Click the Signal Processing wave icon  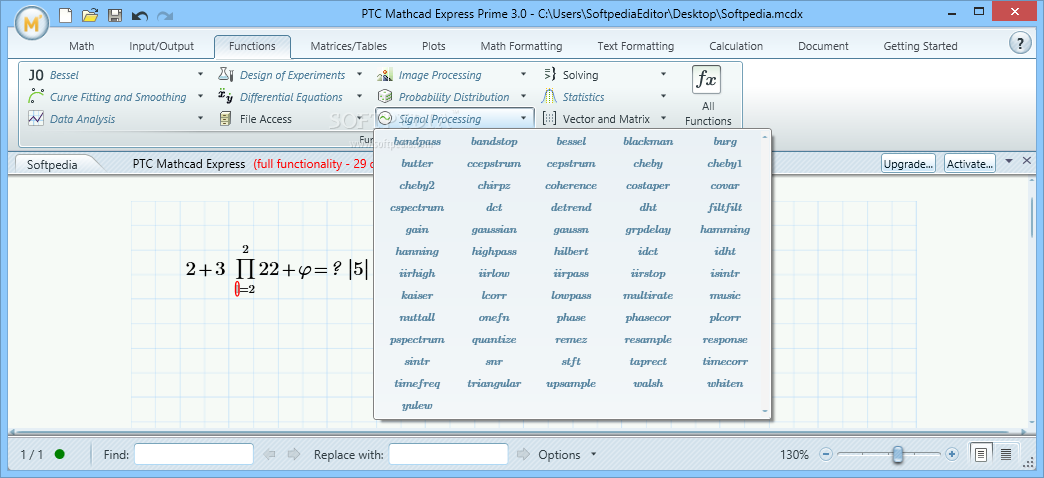click(385, 119)
